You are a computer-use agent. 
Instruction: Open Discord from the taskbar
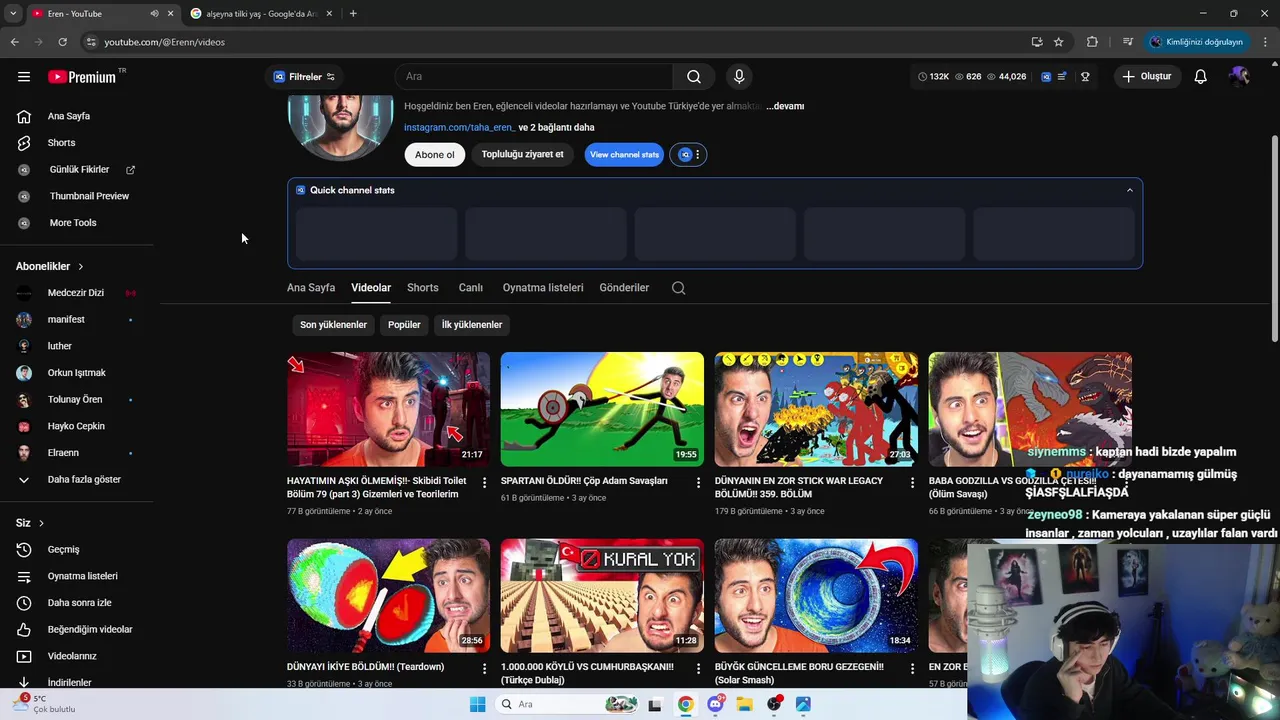point(715,704)
